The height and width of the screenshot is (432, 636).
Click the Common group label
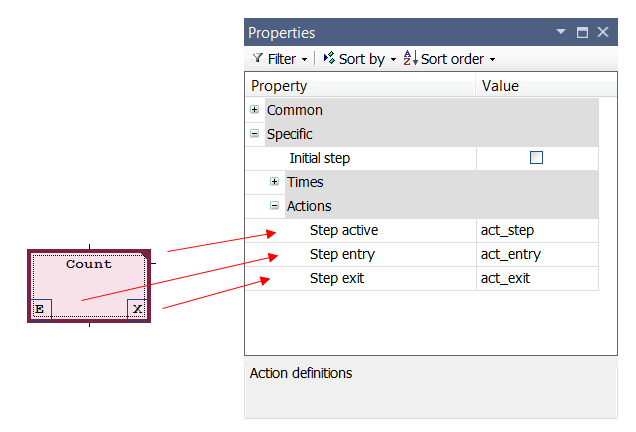pyautogui.click(x=294, y=110)
